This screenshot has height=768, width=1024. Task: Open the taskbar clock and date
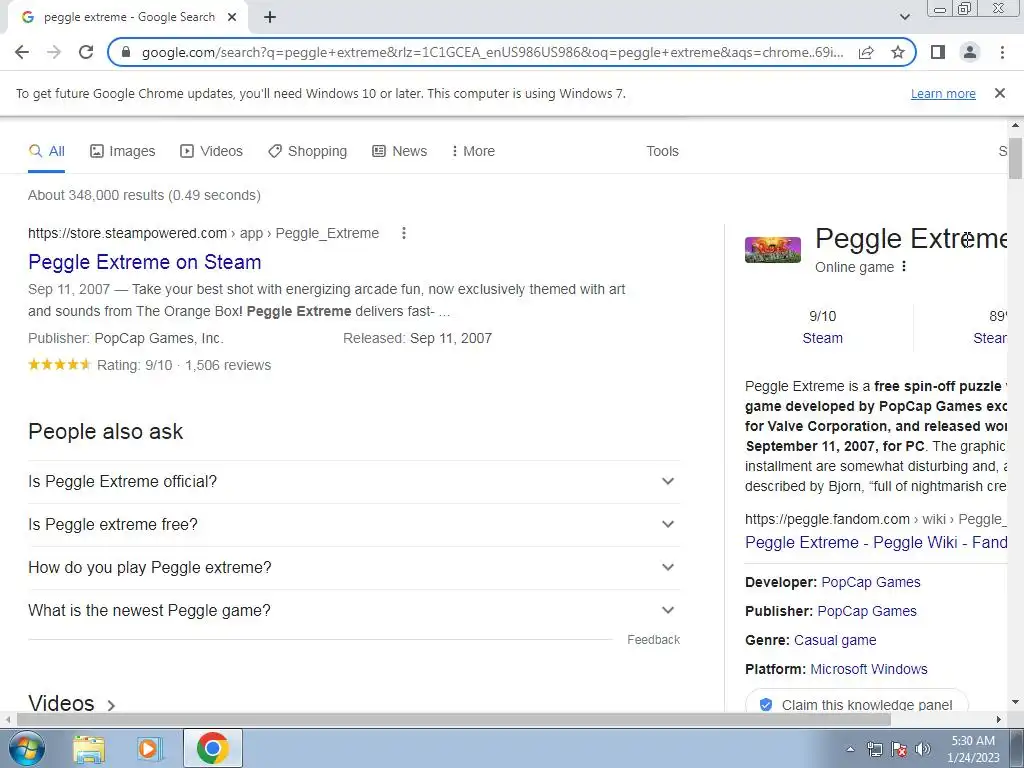tap(973, 749)
